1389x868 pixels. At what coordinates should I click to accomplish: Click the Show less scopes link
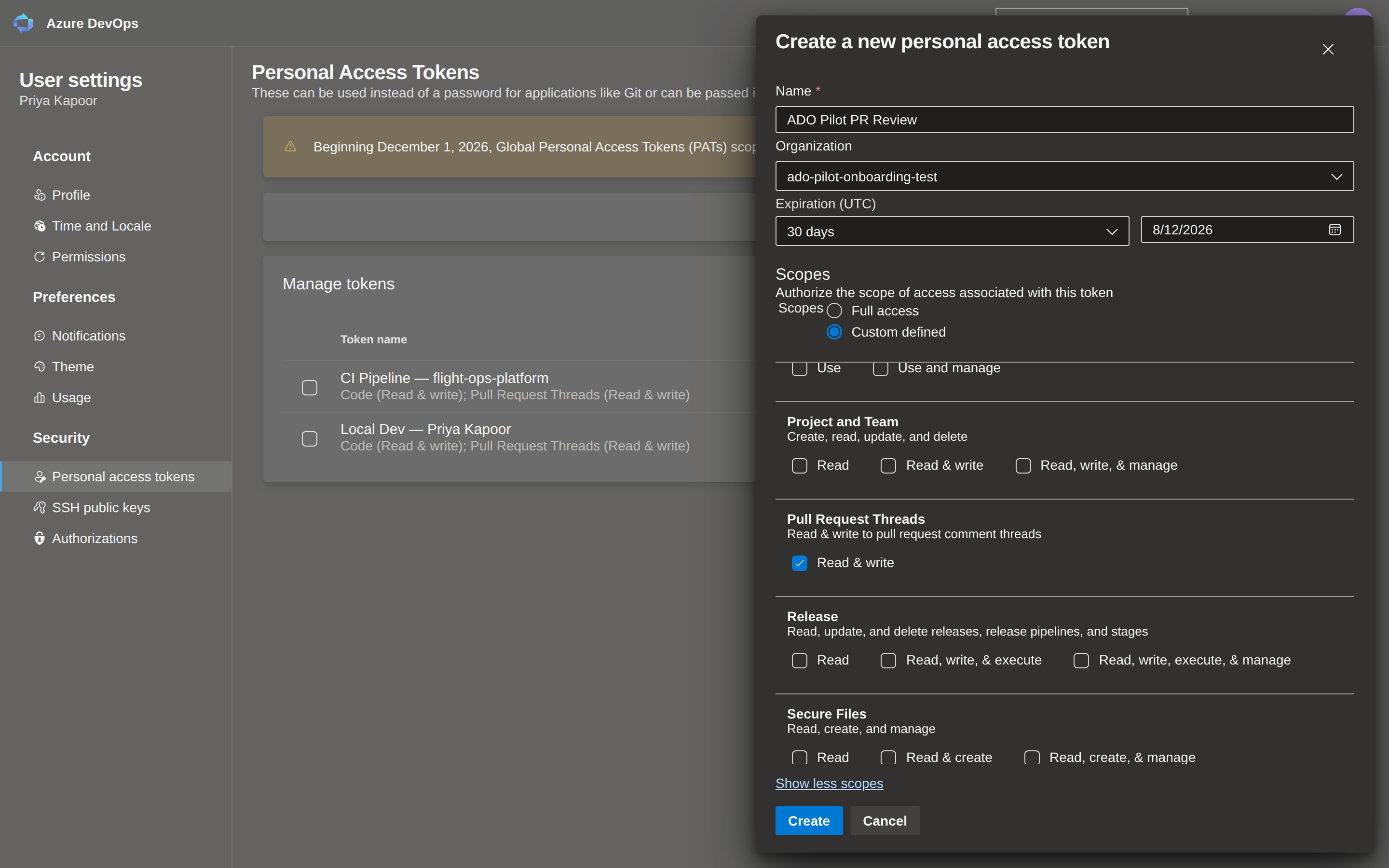pos(829,784)
